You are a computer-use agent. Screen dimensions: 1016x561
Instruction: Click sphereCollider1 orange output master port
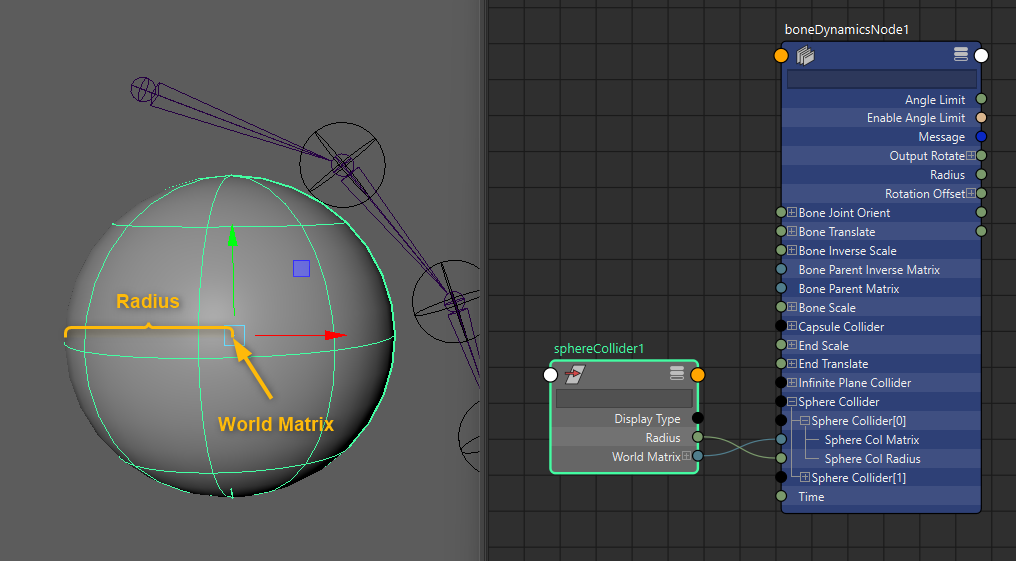pyautogui.click(x=698, y=375)
